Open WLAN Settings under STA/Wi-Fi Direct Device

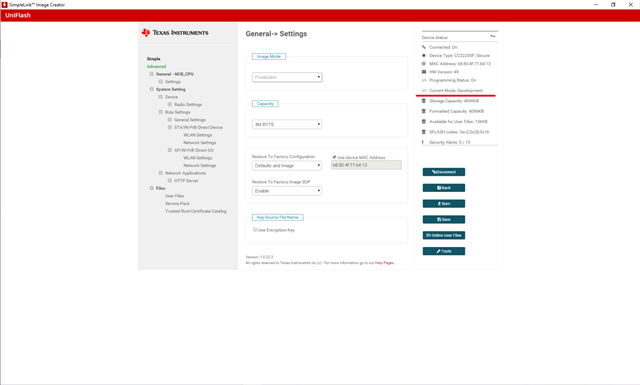(x=198, y=135)
